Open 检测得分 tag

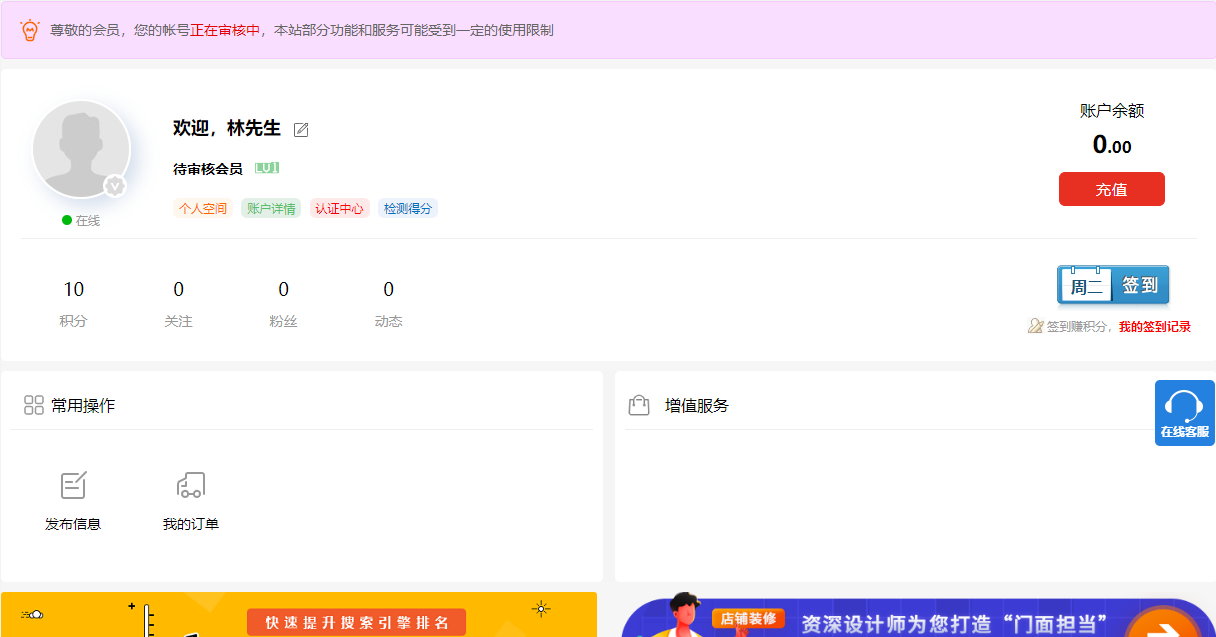[408, 209]
